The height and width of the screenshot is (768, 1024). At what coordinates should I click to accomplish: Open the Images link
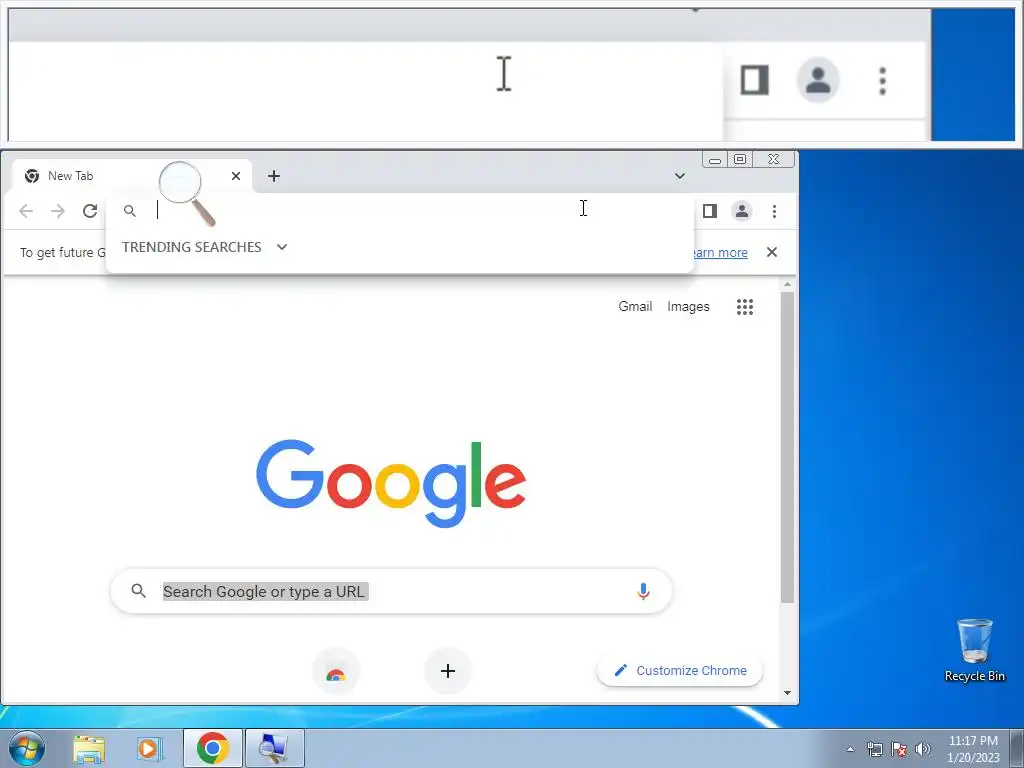688,306
